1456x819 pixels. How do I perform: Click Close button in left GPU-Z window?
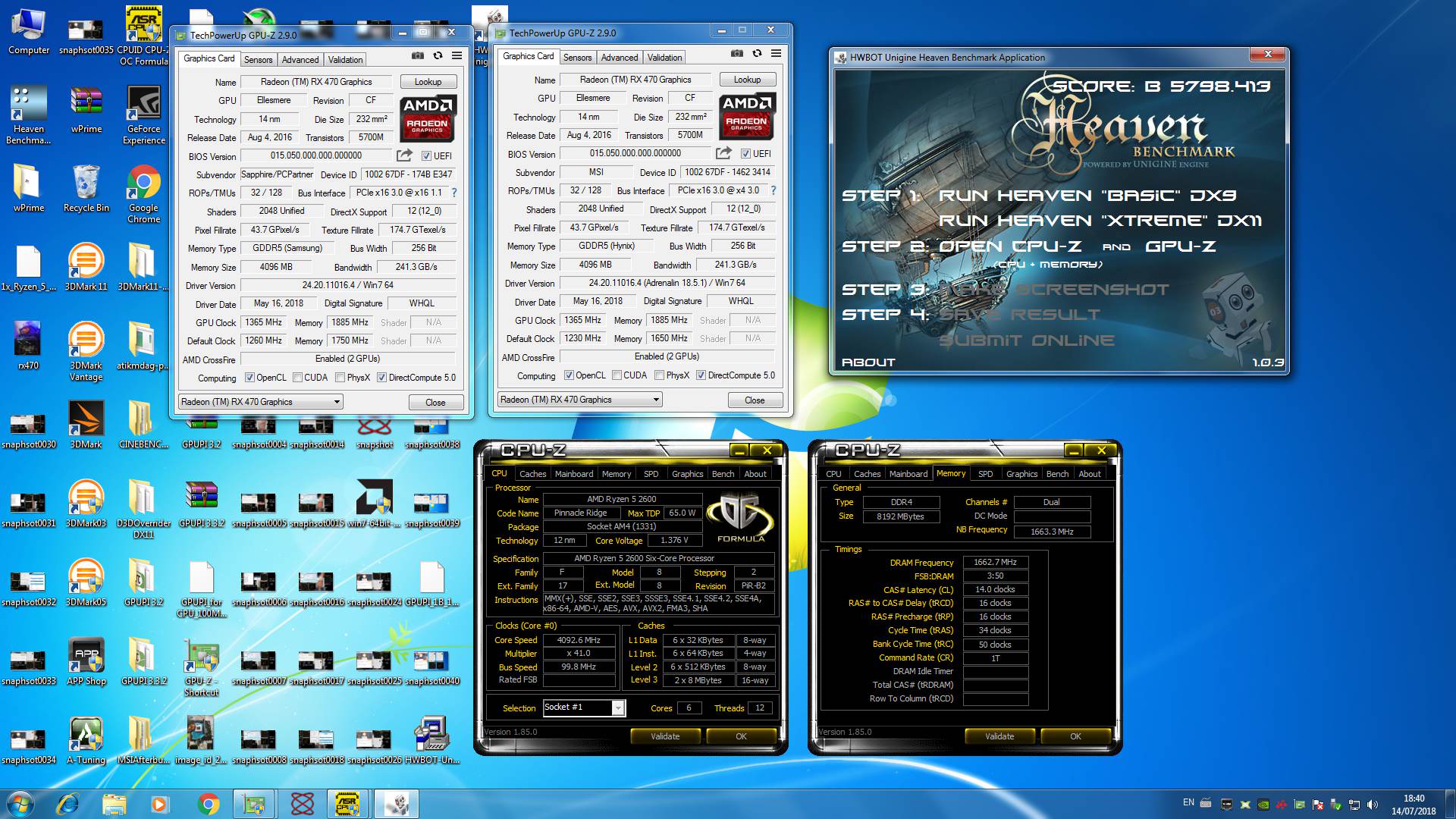435,403
